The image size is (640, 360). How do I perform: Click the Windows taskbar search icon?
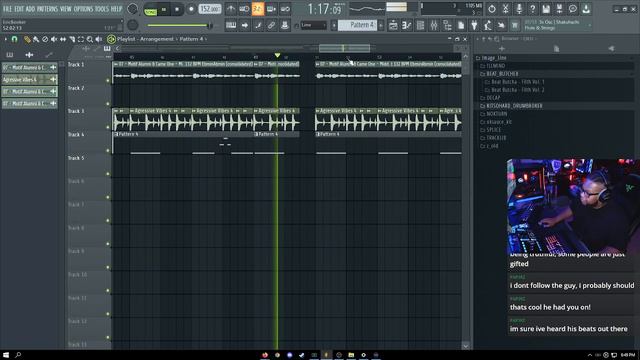[x=18, y=355]
